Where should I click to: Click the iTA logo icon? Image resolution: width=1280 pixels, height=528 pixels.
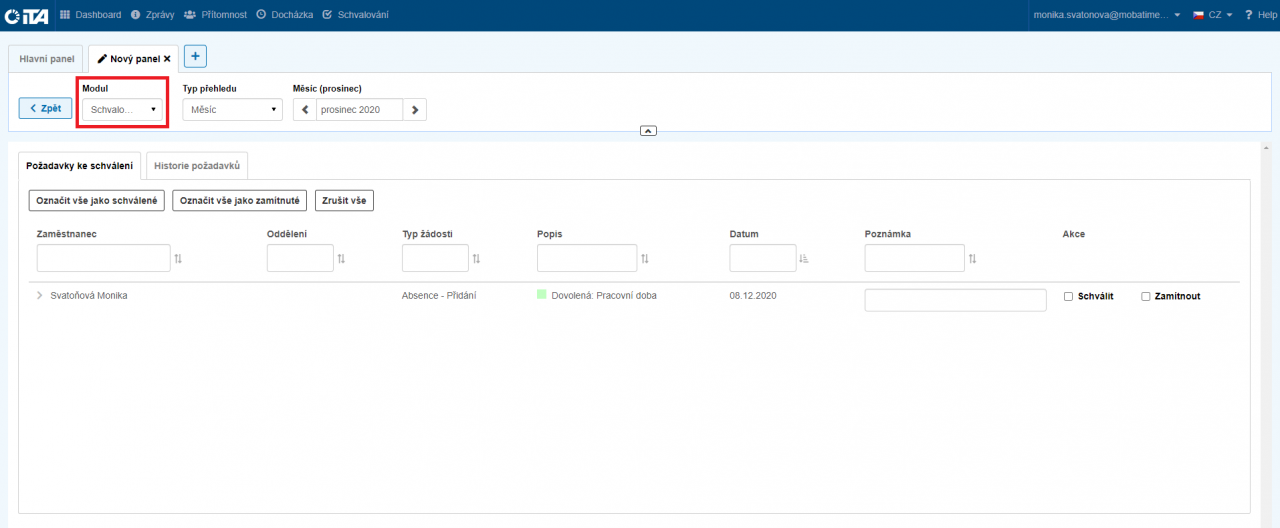(x=25, y=15)
